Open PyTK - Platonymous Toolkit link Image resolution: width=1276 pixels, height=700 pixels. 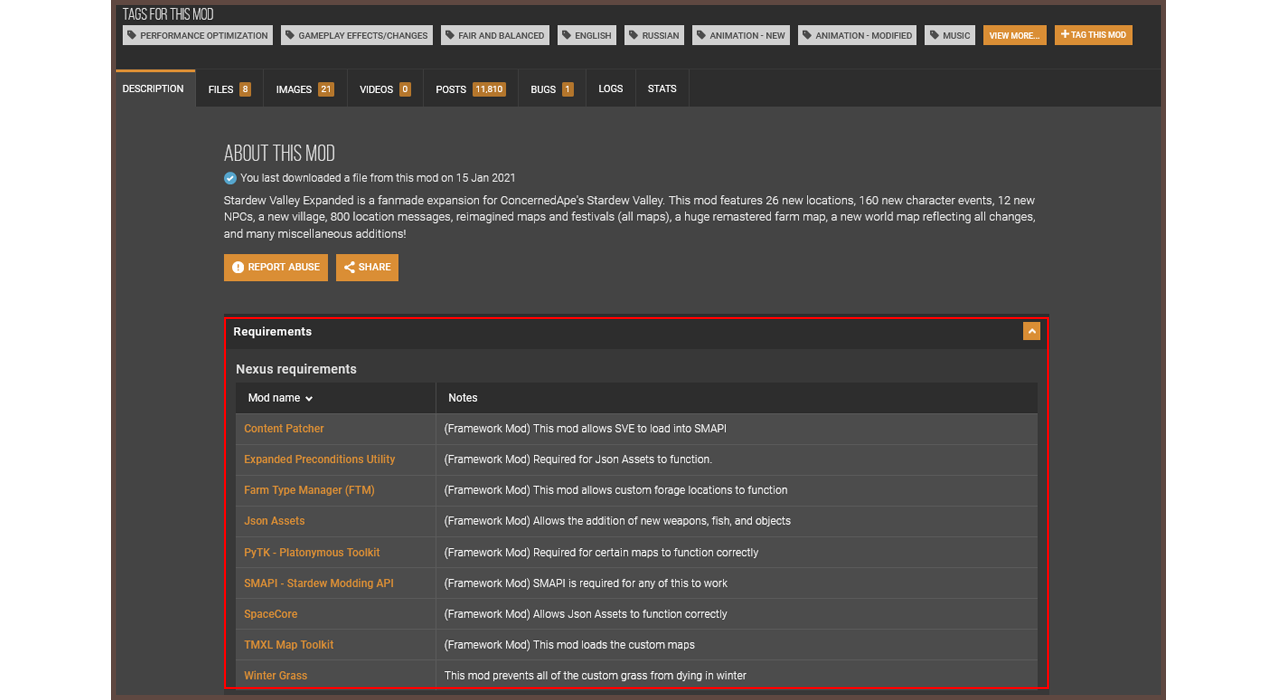(312, 552)
